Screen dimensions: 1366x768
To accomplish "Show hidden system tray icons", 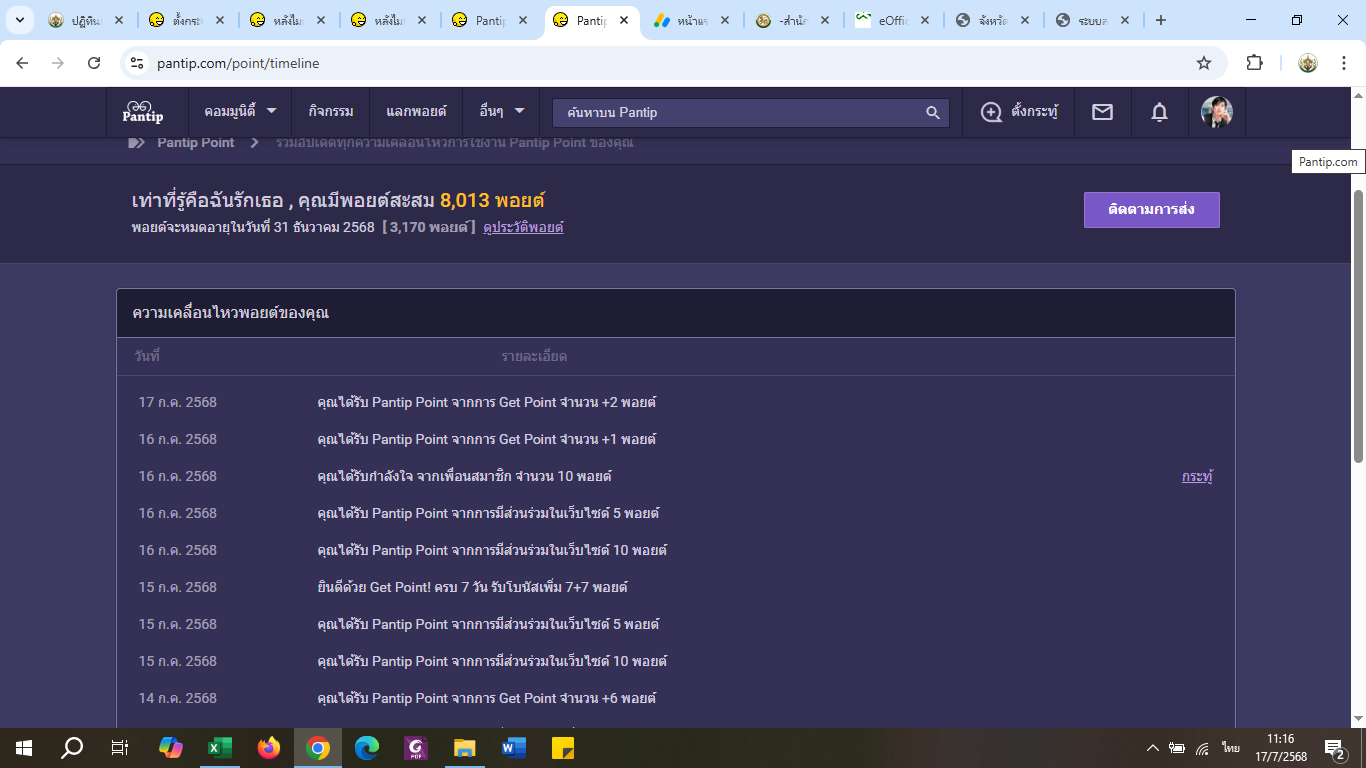I will coord(1153,747).
